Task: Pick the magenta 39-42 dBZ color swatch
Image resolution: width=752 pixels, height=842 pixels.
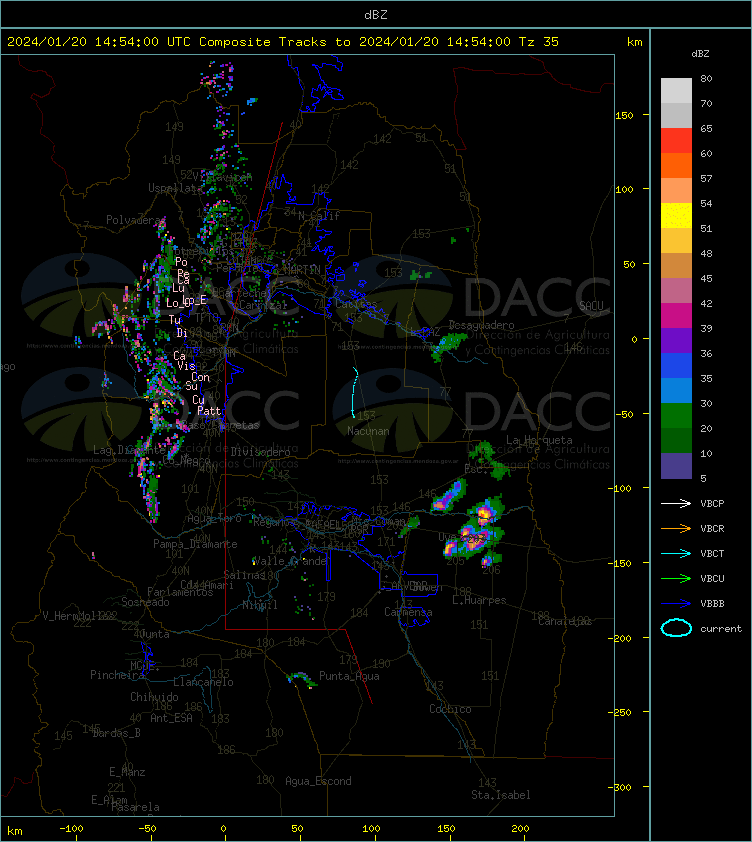Action: (676, 316)
